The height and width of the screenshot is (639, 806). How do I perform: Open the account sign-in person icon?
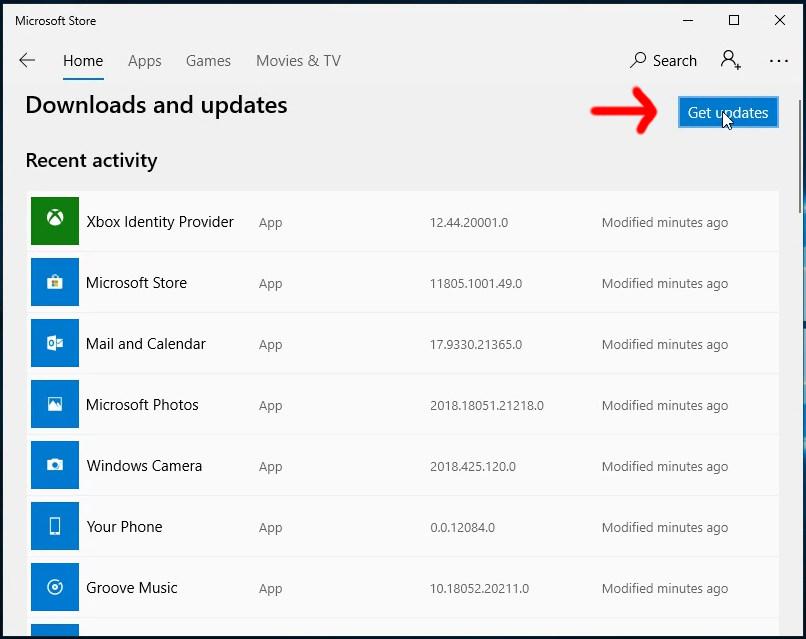[x=730, y=61]
